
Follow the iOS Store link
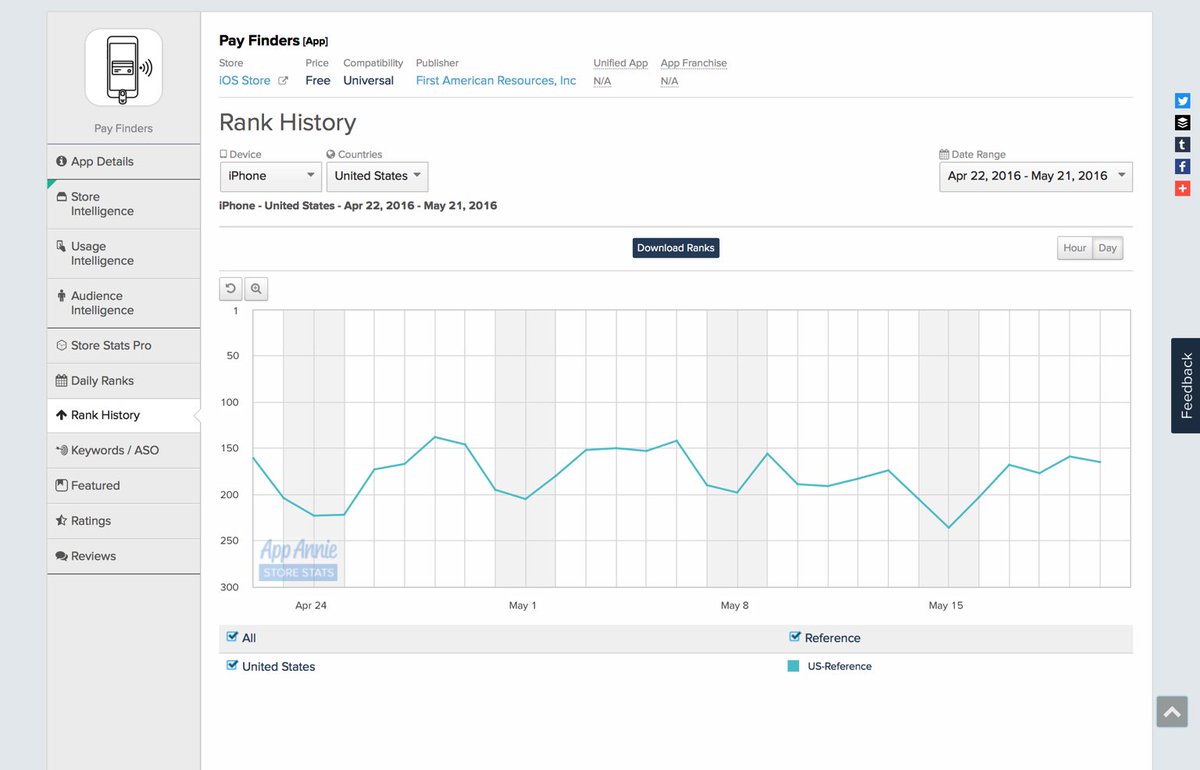(x=245, y=80)
